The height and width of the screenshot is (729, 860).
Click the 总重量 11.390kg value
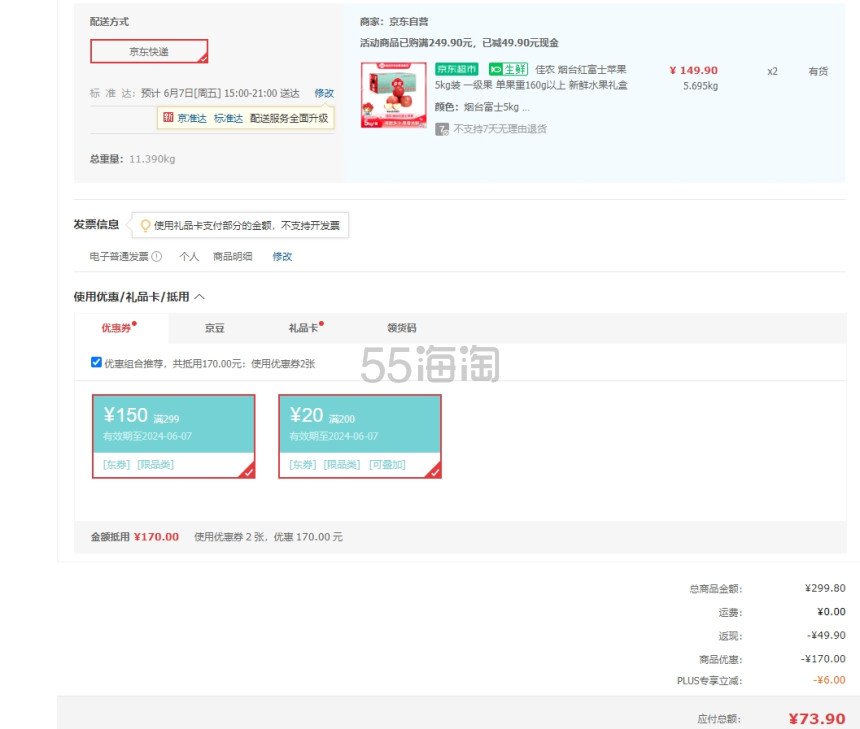[152, 159]
